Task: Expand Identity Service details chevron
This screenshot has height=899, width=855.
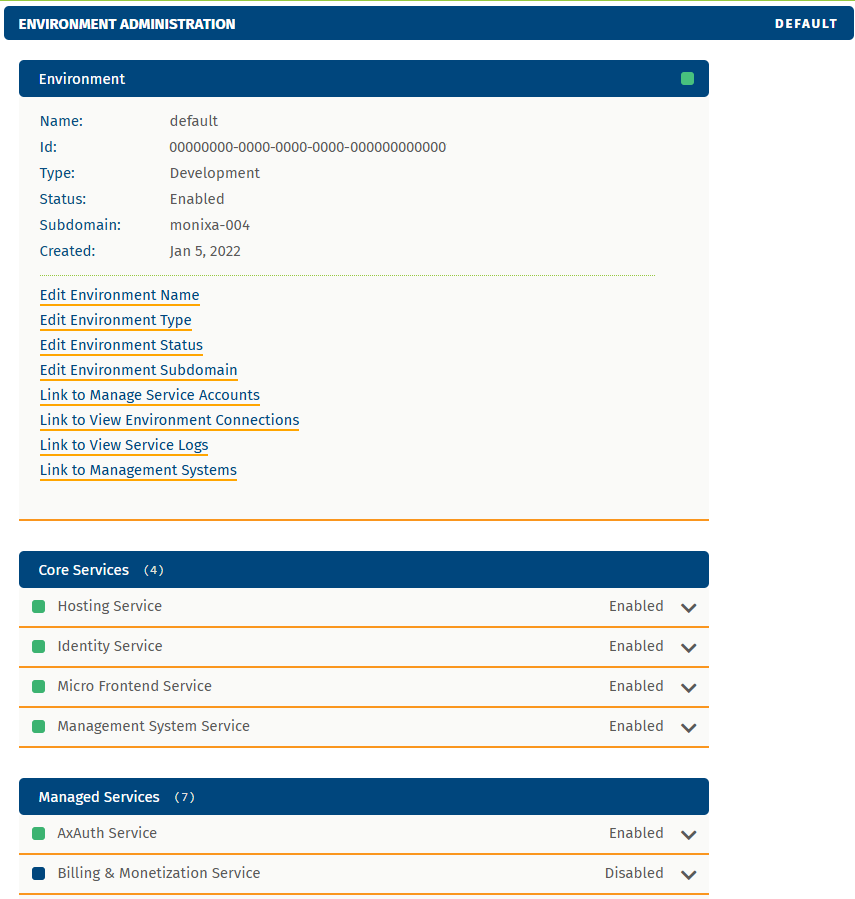Action: 688,648
